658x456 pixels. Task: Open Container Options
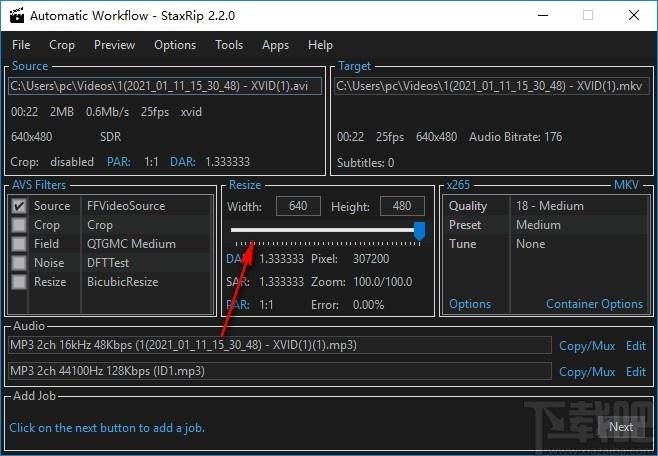594,304
